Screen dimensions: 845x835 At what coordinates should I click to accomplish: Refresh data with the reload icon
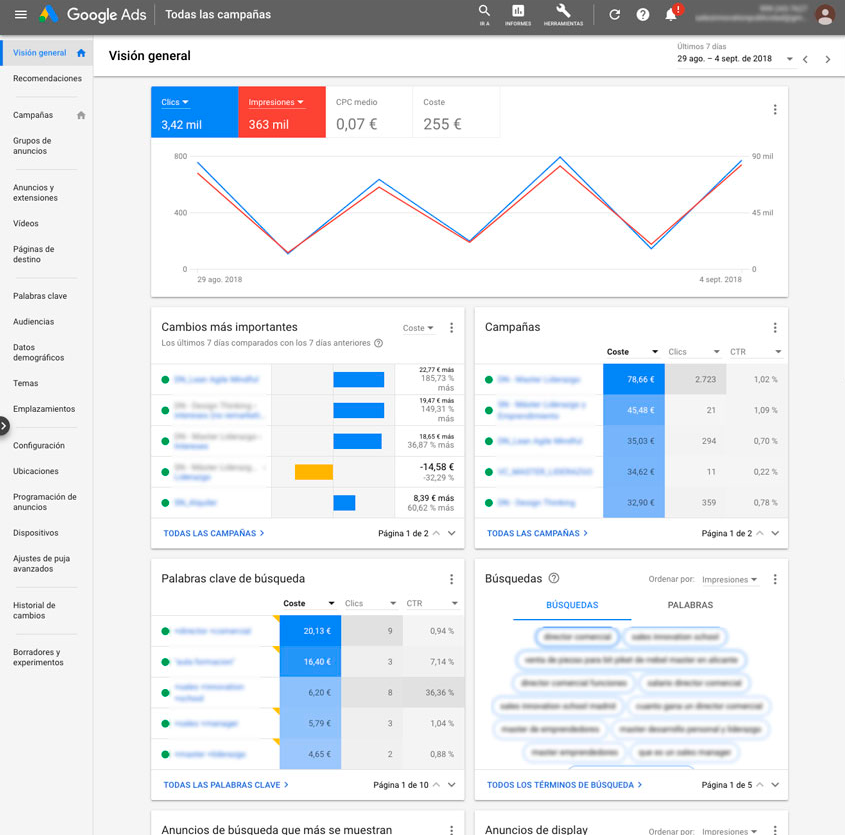614,15
